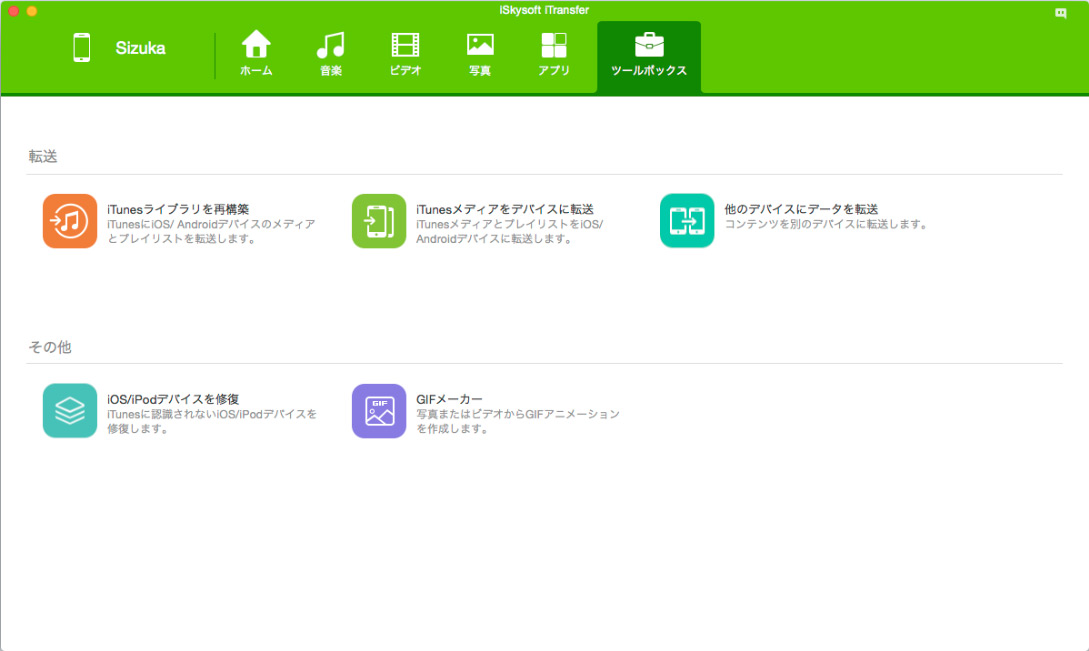Click the purple GIF maker icon
Screen dimensions: 1089x651
pos(379,411)
